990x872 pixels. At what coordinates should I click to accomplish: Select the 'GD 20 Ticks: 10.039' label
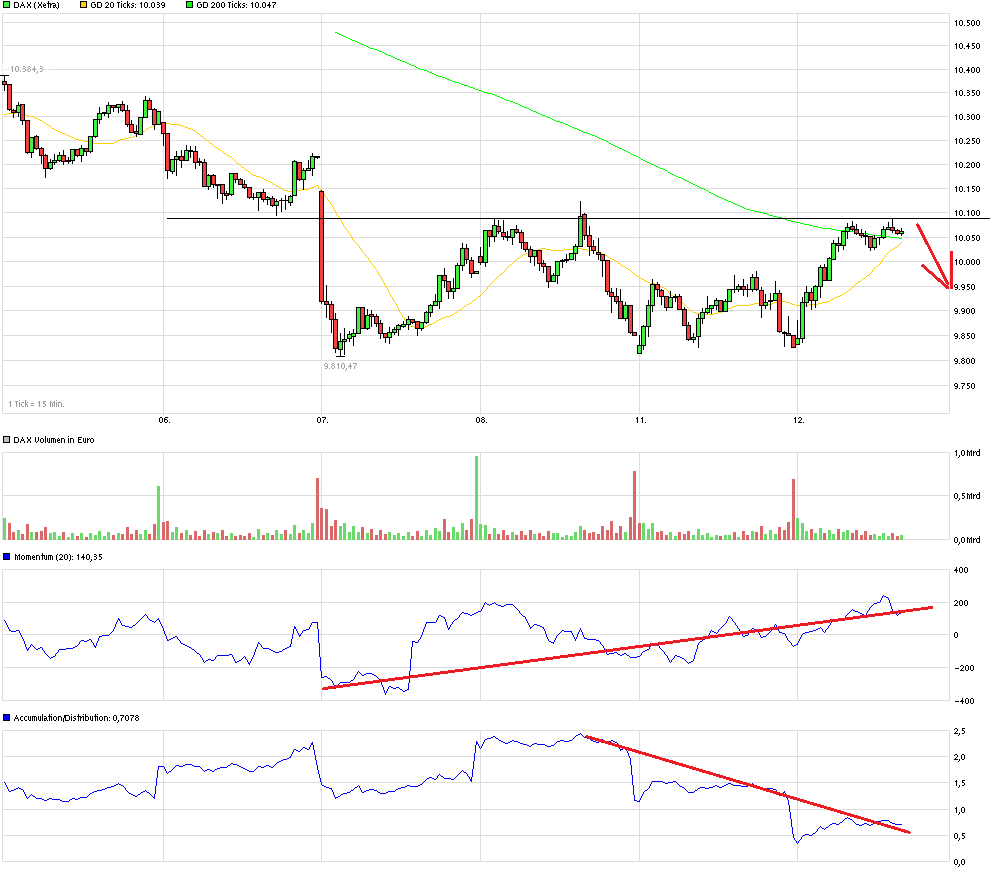tap(128, 5)
